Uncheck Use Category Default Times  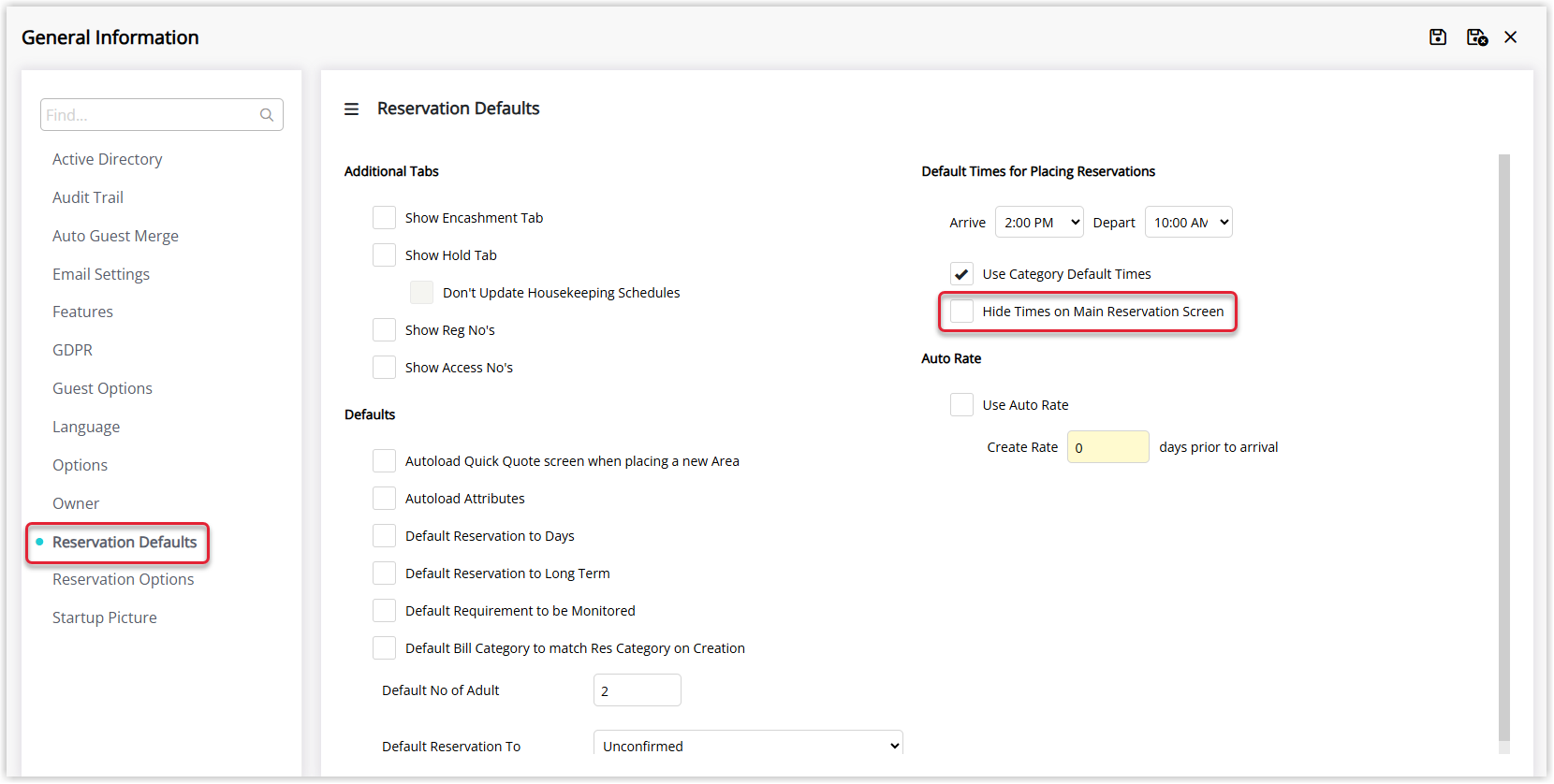tap(961, 274)
